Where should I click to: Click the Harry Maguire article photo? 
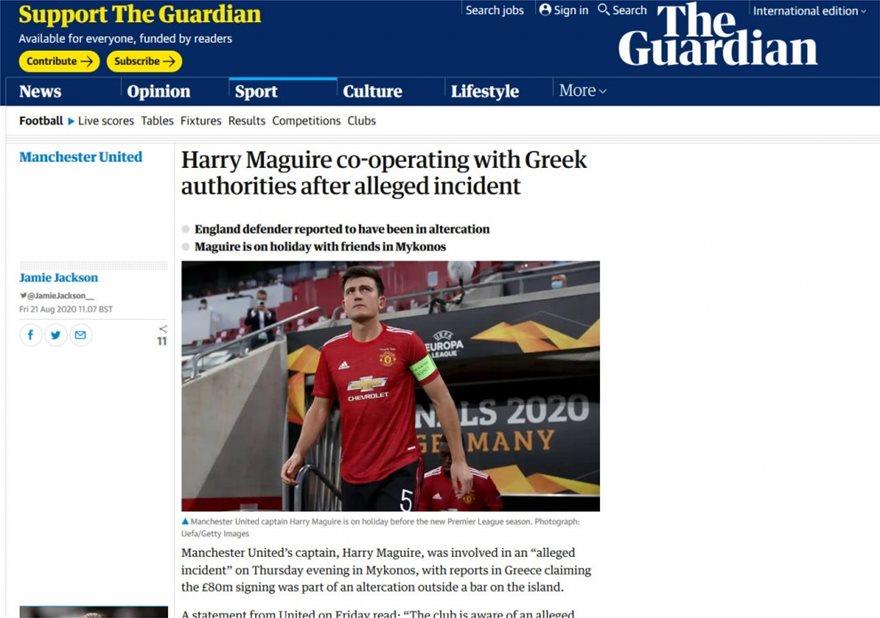point(391,386)
